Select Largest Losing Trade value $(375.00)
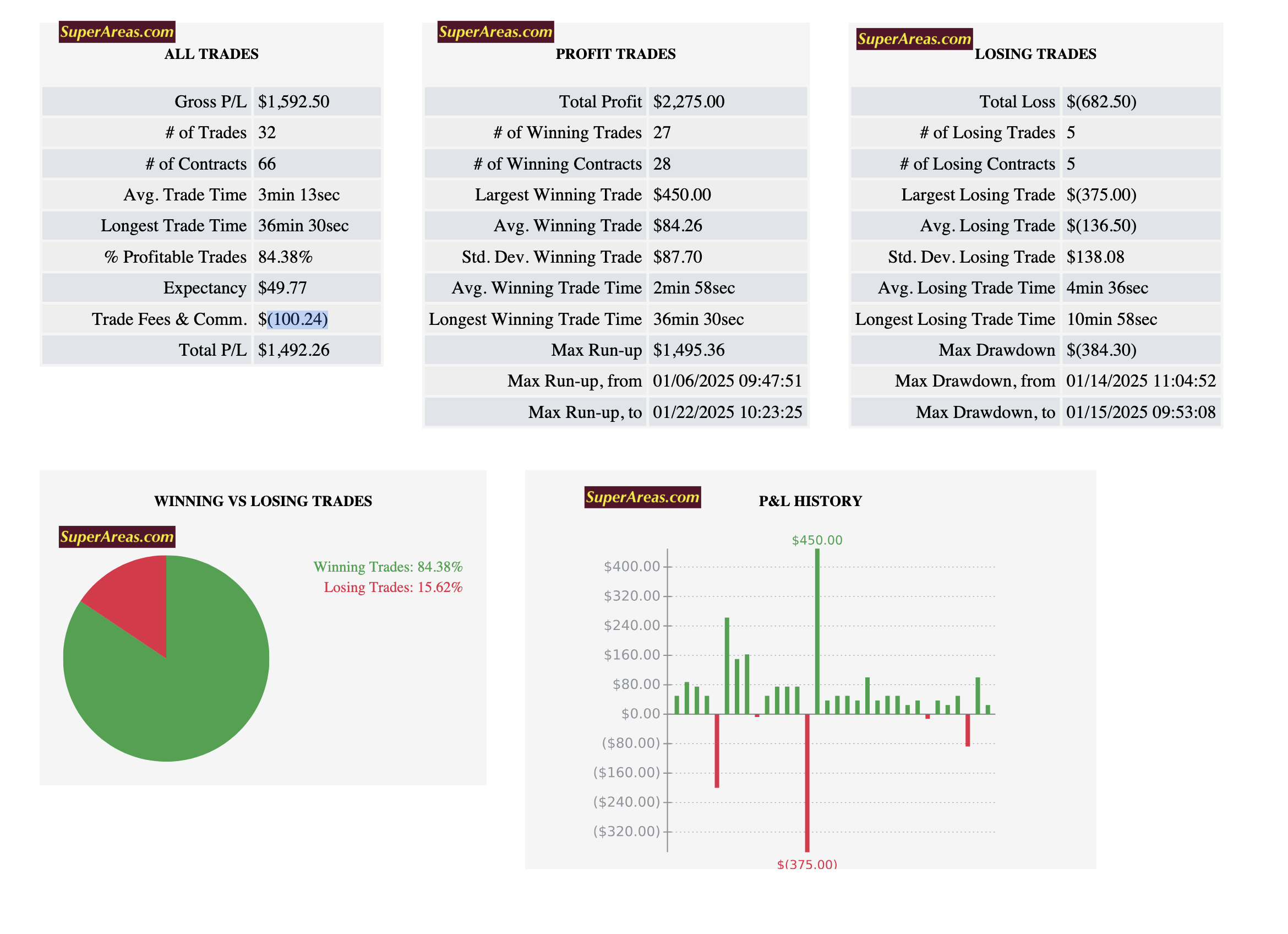1288x934 pixels. click(1101, 195)
